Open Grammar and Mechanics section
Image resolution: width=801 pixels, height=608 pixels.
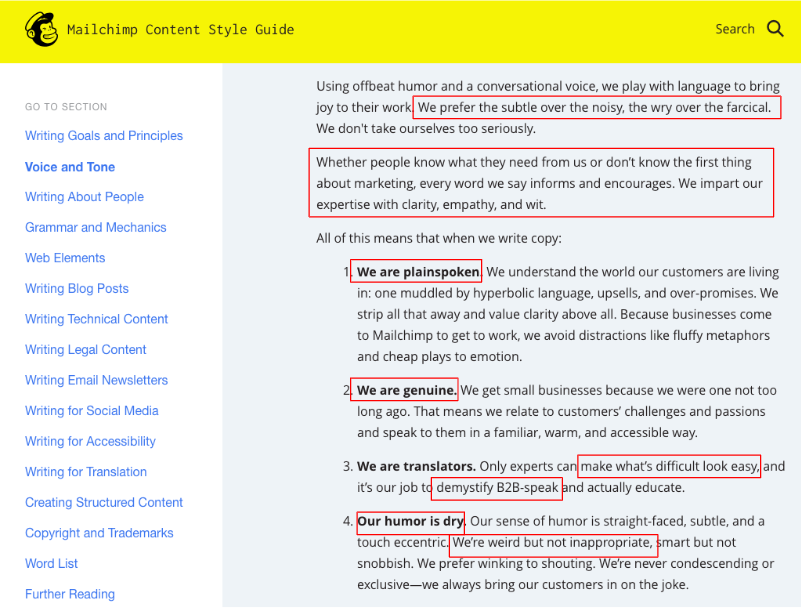pyautogui.click(x=95, y=228)
